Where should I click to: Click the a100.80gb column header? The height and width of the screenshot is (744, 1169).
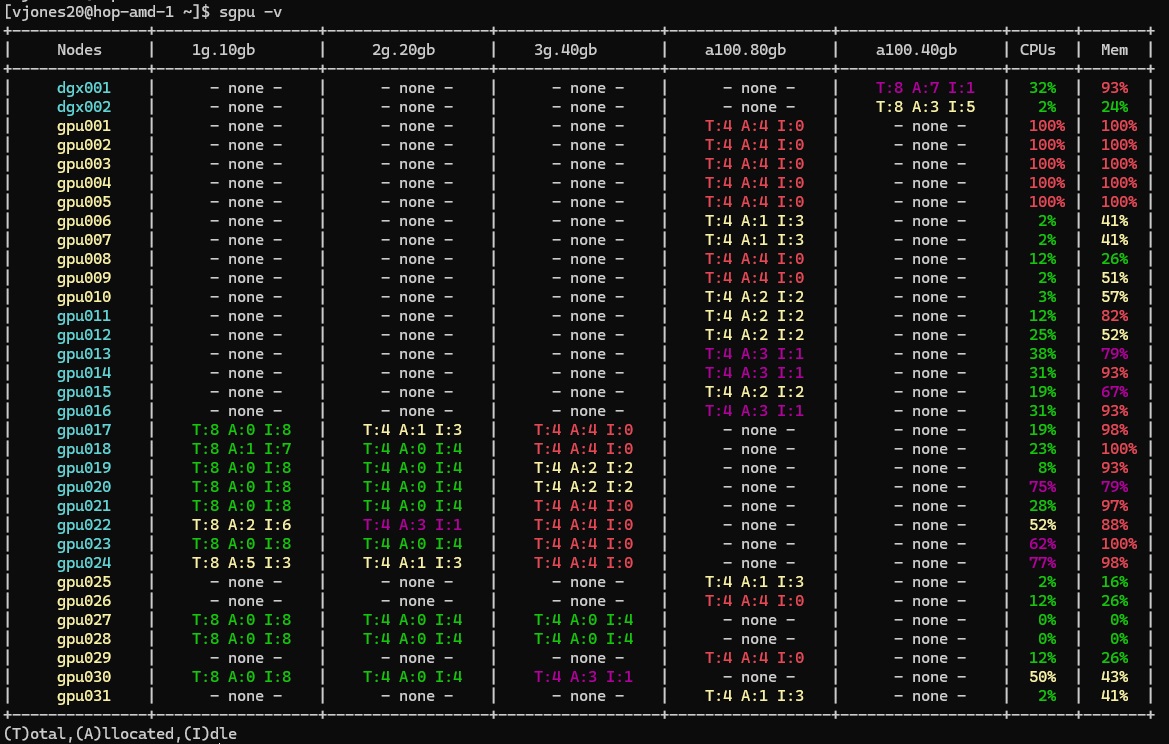(746, 50)
